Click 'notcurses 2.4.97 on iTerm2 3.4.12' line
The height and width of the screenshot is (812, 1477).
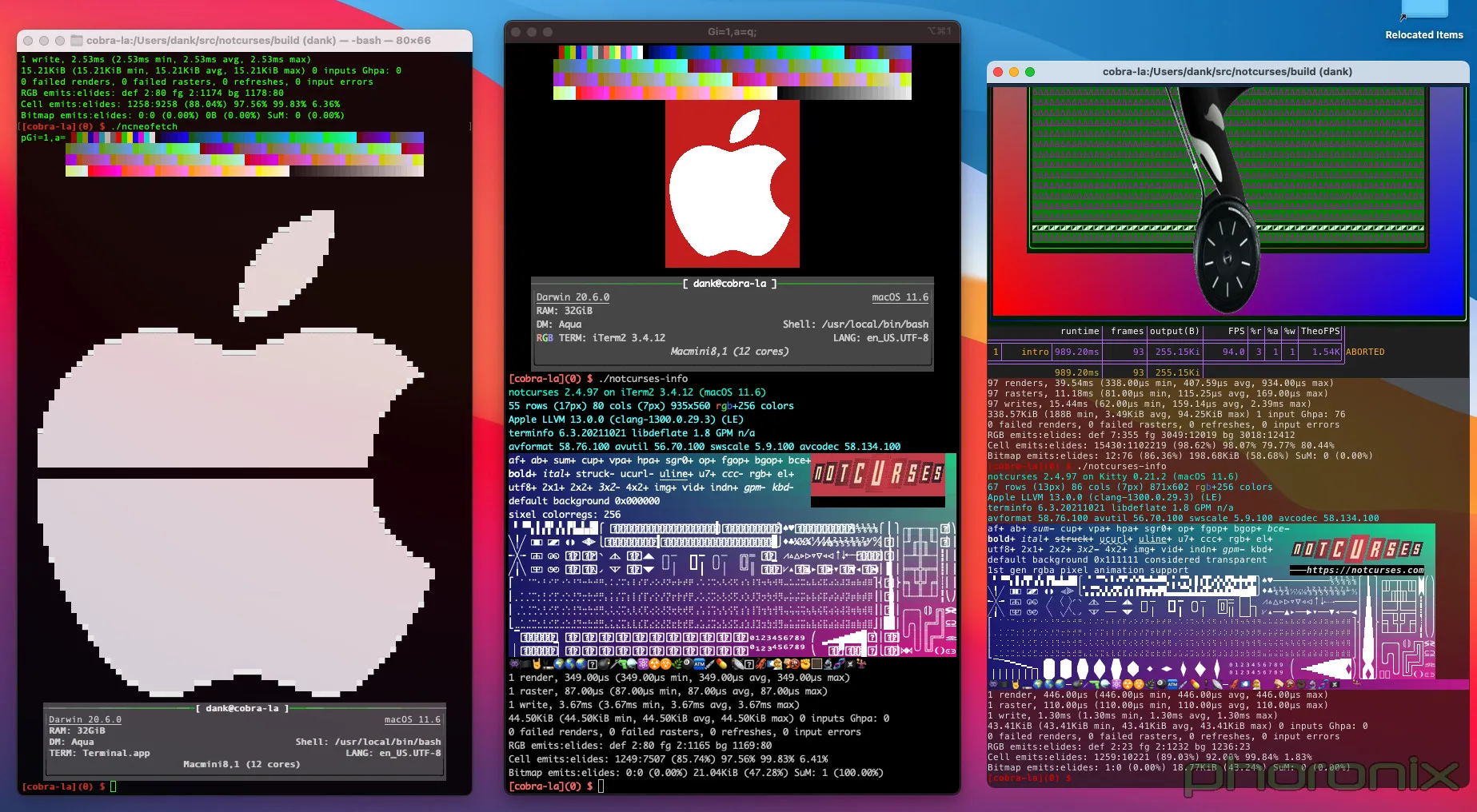[x=637, y=392]
